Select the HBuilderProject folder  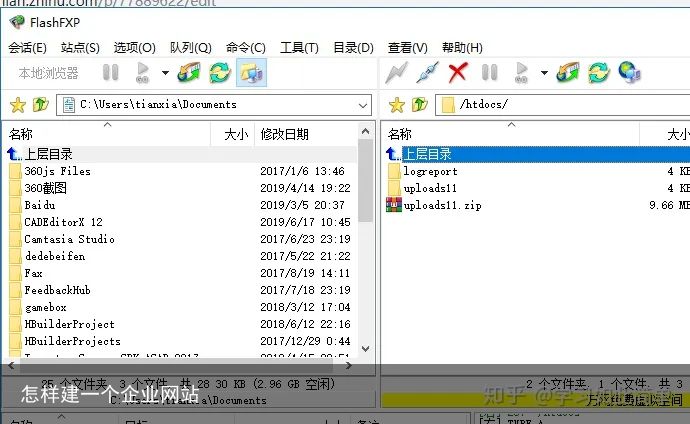180,324
